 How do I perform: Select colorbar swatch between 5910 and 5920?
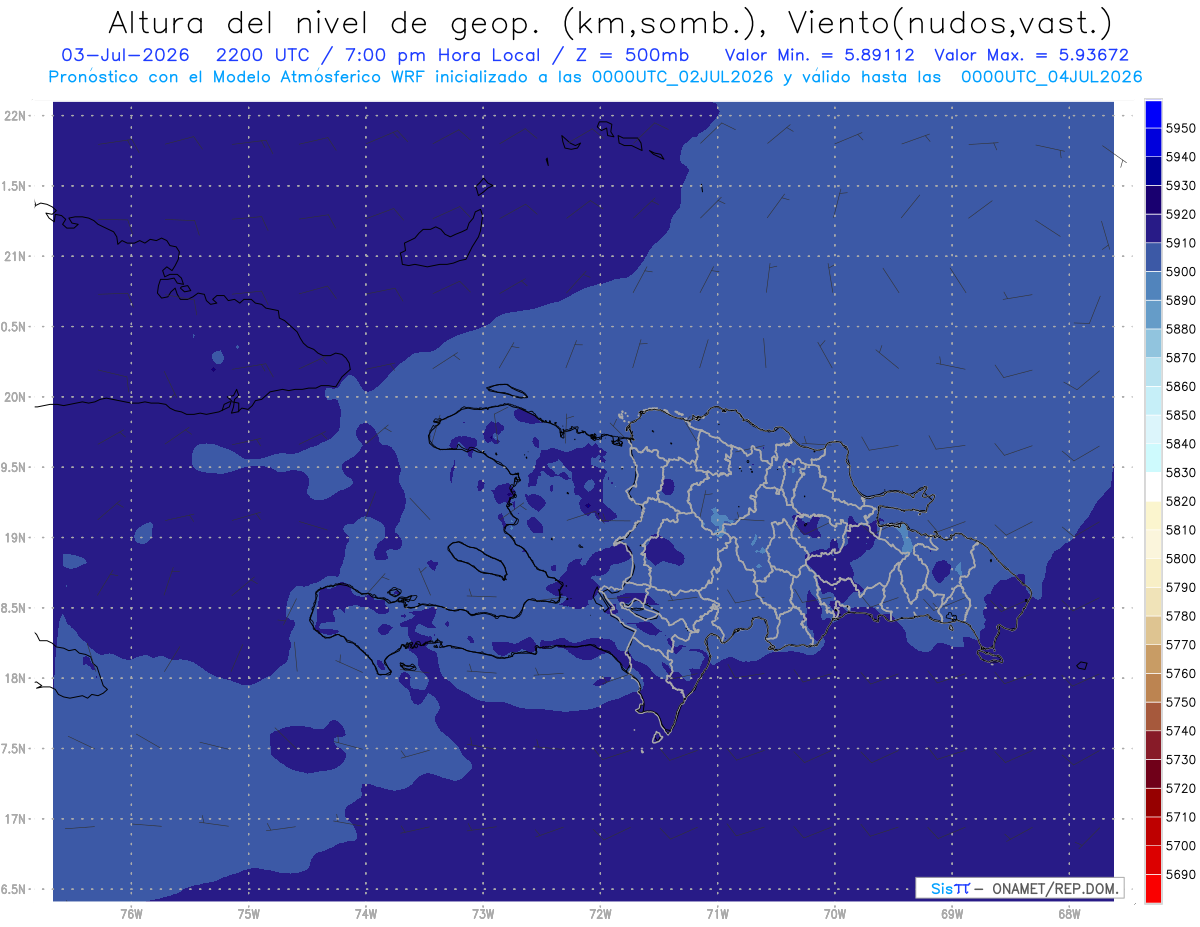(1153, 229)
